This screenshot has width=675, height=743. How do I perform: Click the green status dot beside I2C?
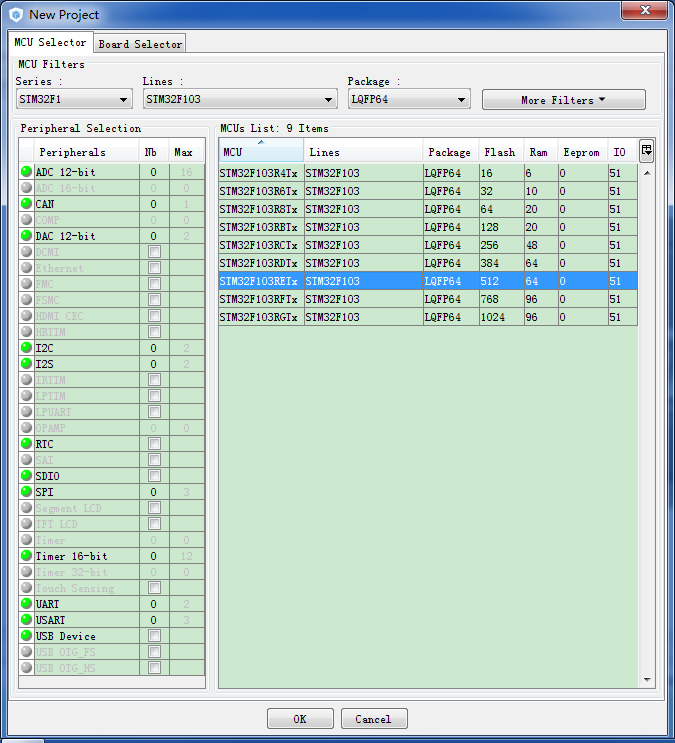(27, 348)
